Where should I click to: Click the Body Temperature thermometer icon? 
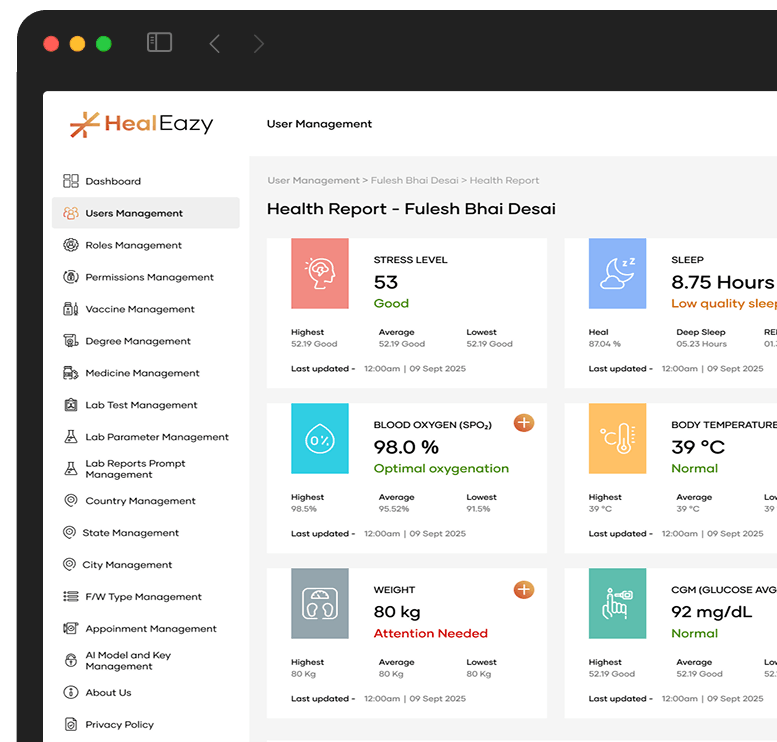(x=617, y=438)
